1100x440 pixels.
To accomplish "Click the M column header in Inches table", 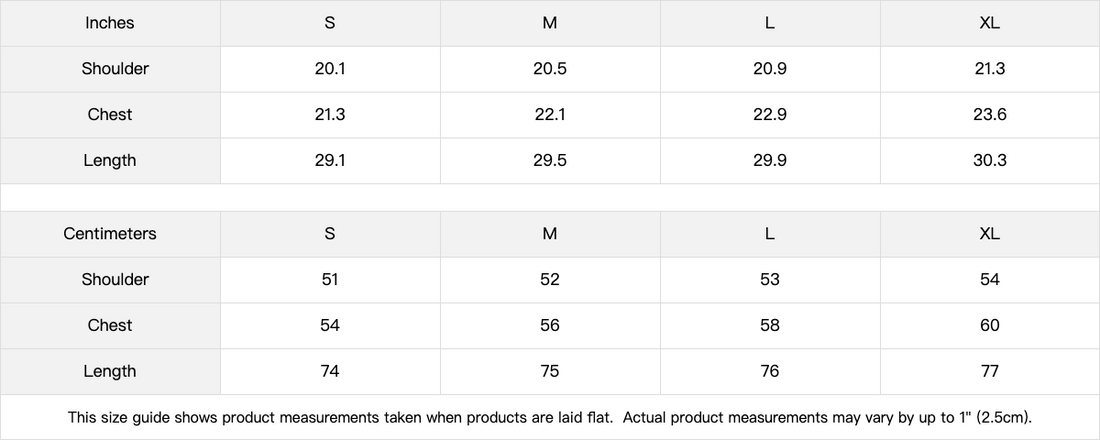I will [x=550, y=23].
